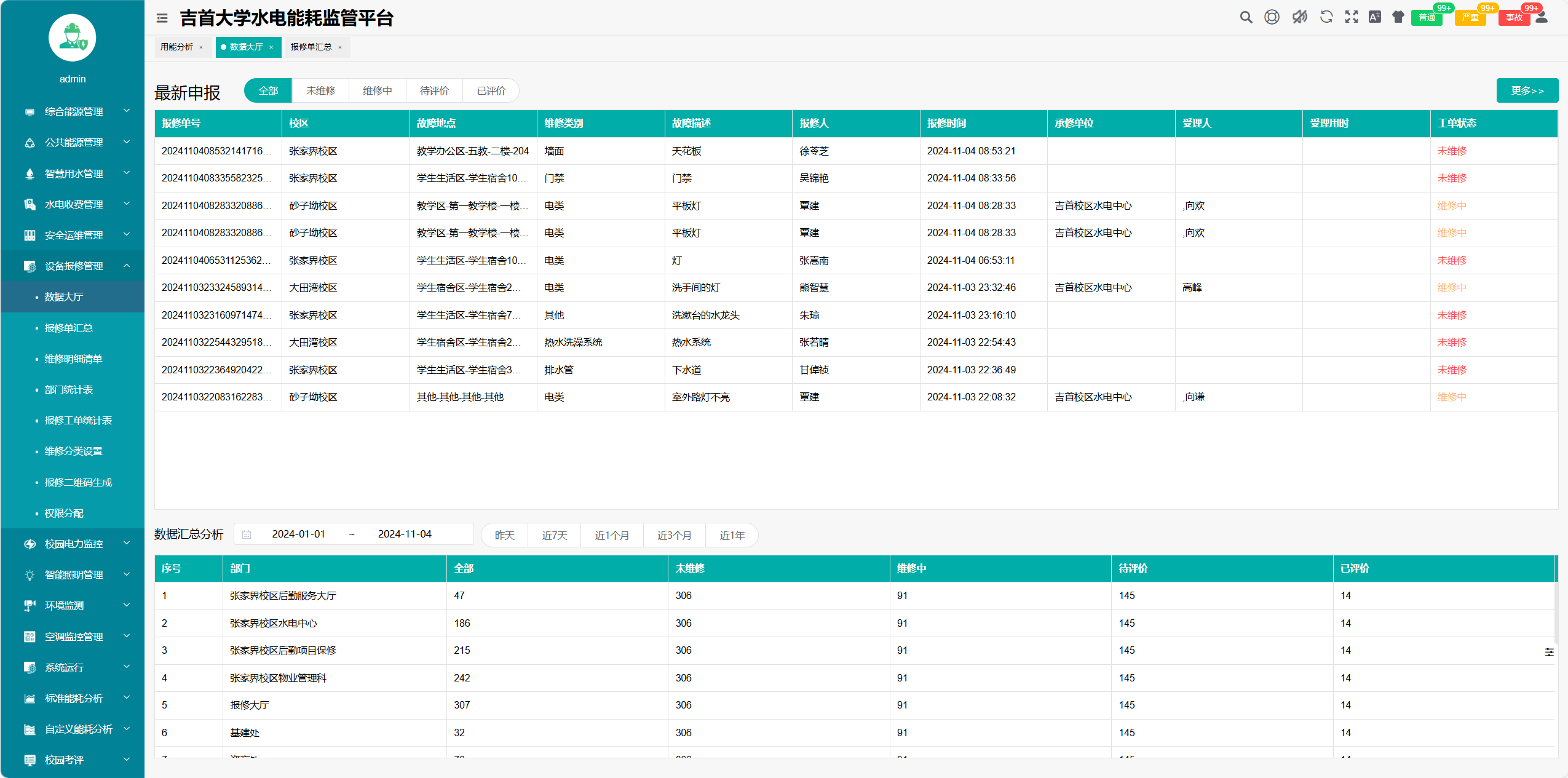This screenshot has height=778, width=1568.
Task: Toggle the muted sound speaker icon
Action: [1299, 17]
